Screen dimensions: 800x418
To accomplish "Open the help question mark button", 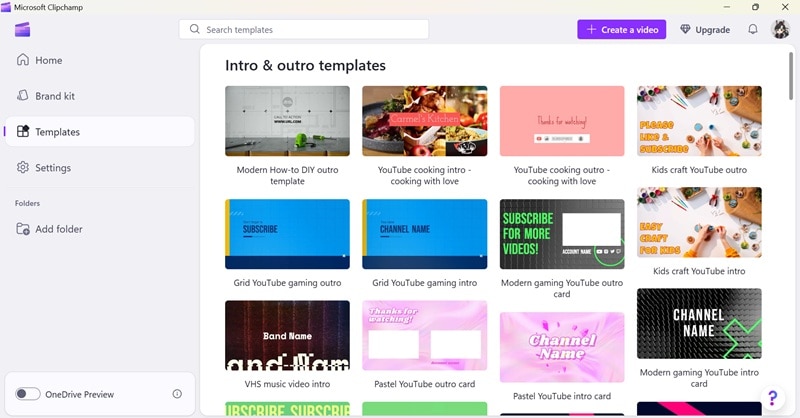I will coord(772,397).
